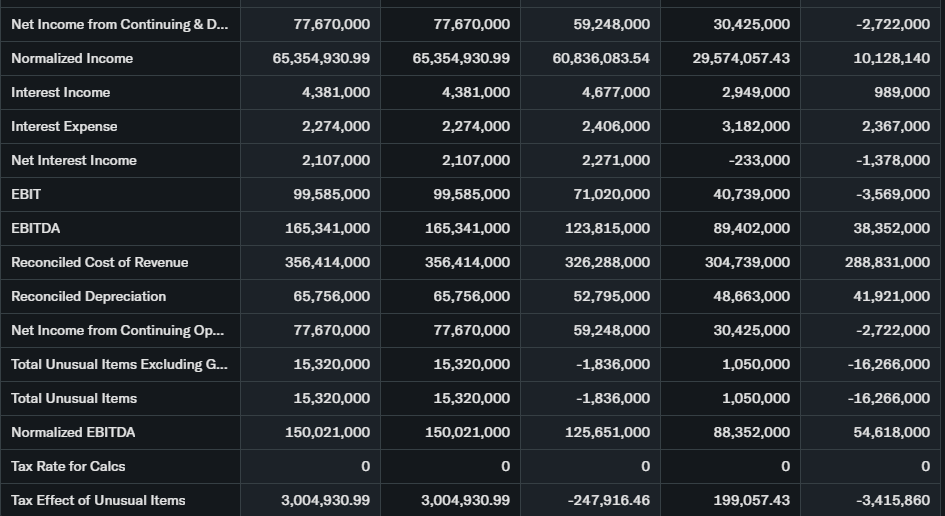Click the "Interest Expense" row label
The width and height of the screenshot is (945, 516).
coord(64,126)
